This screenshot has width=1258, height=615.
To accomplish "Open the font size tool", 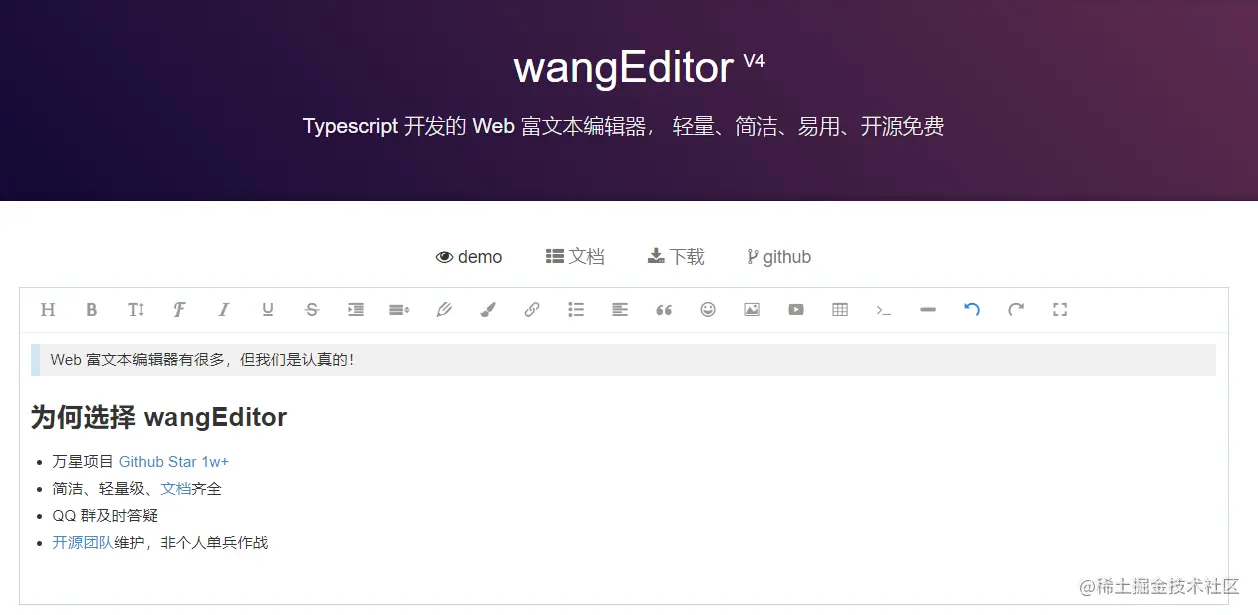I will coord(136,310).
